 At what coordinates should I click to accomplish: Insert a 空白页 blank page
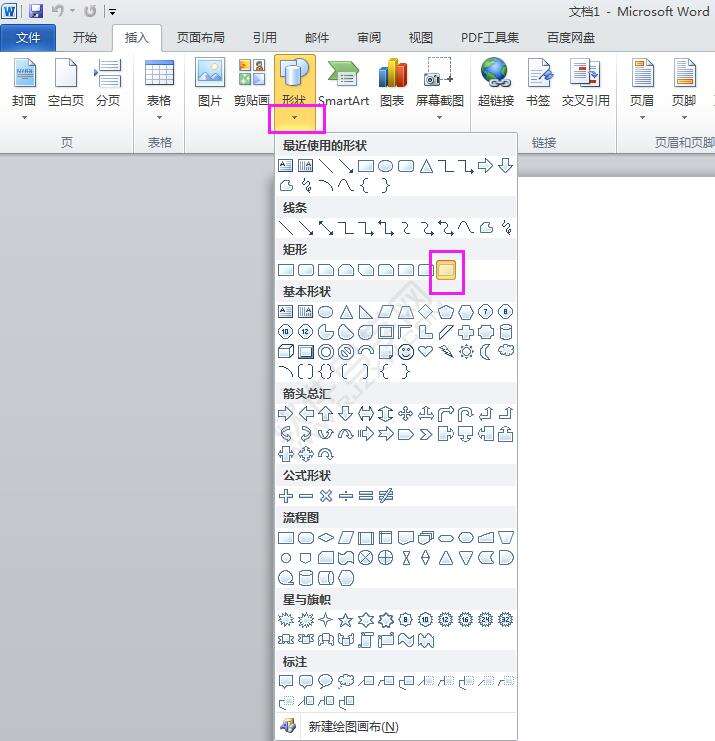pos(66,83)
